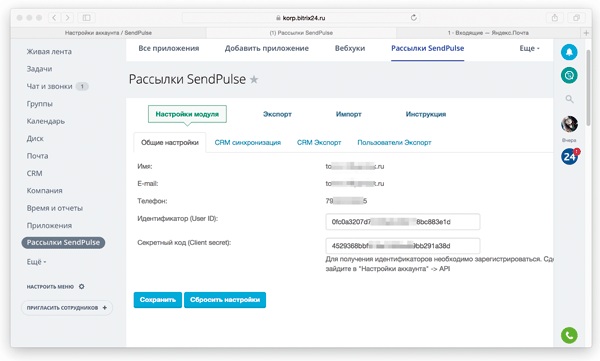Open Почта in the sidebar
This screenshot has width=600, height=361.
37,156
